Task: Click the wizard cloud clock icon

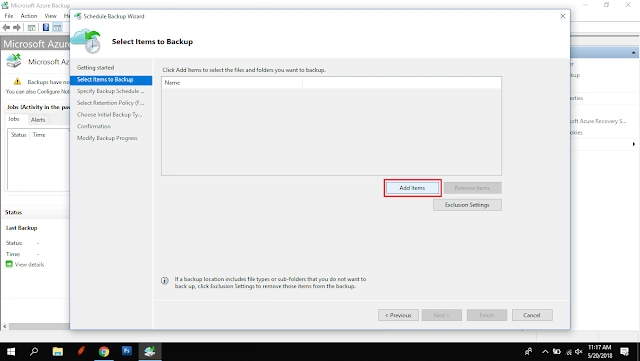Action: [86, 41]
